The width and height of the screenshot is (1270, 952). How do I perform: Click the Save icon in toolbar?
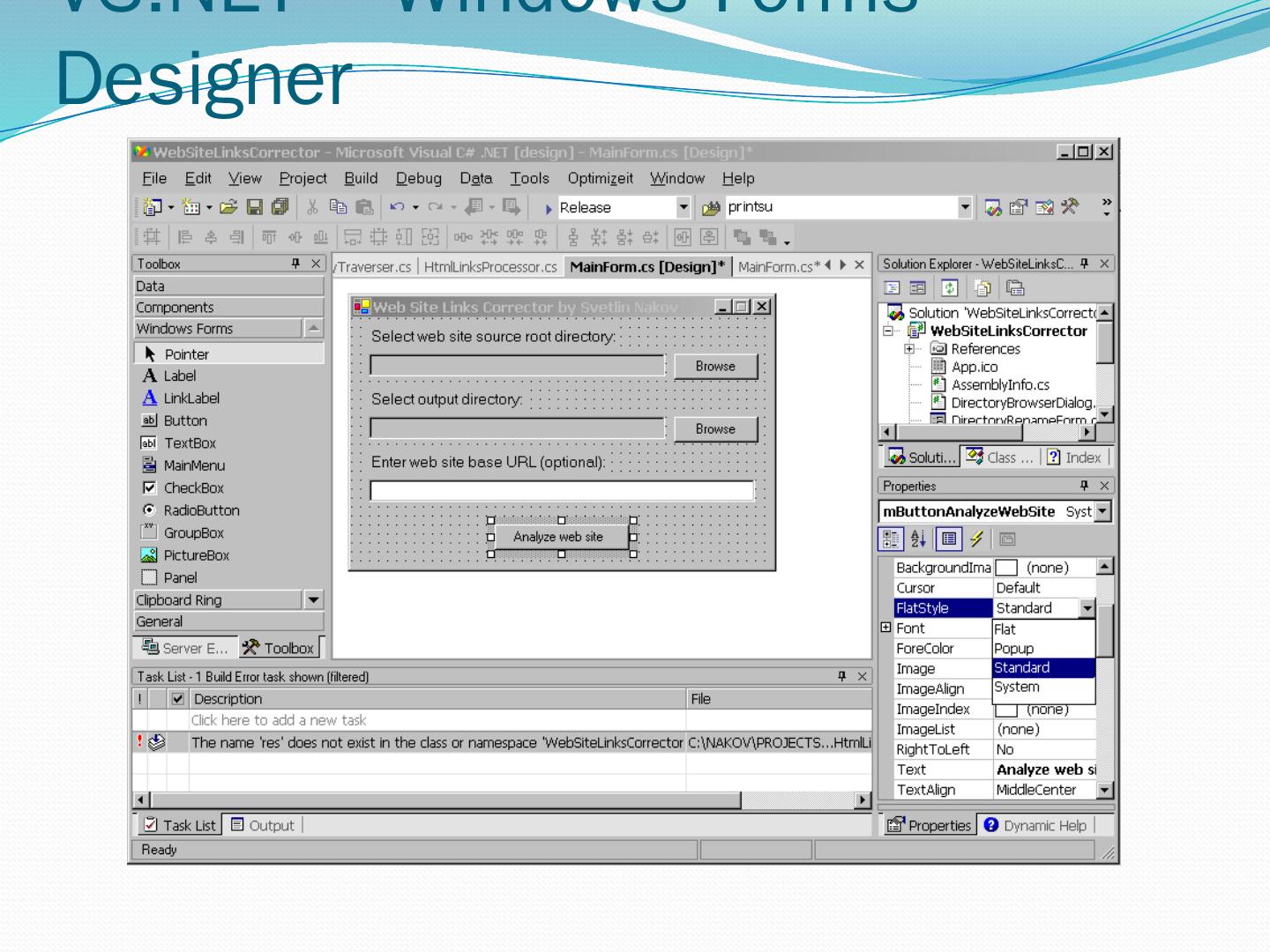point(254,207)
